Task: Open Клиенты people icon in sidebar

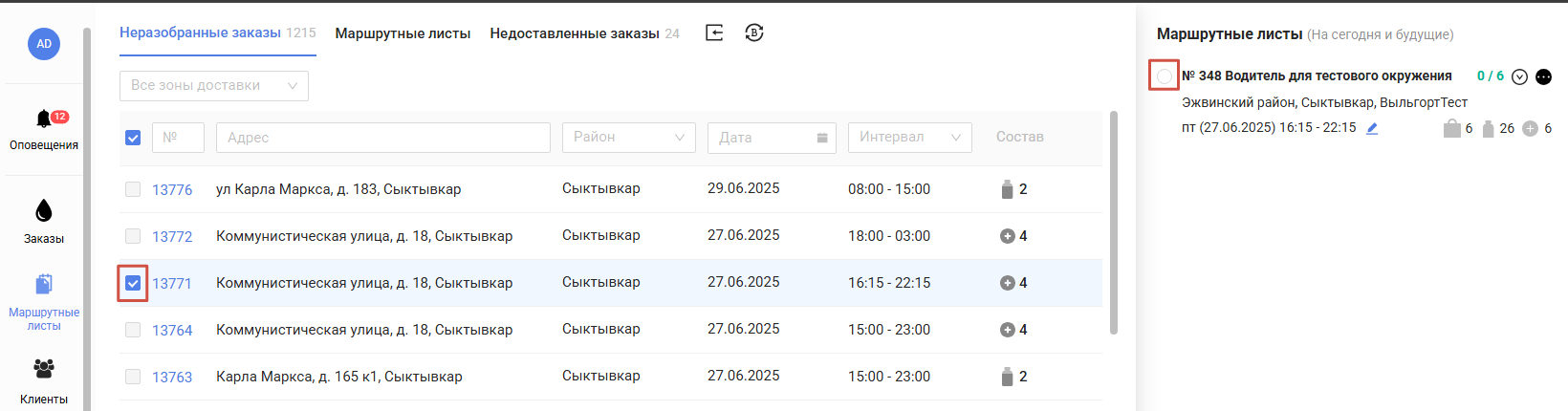Action: (x=44, y=368)
